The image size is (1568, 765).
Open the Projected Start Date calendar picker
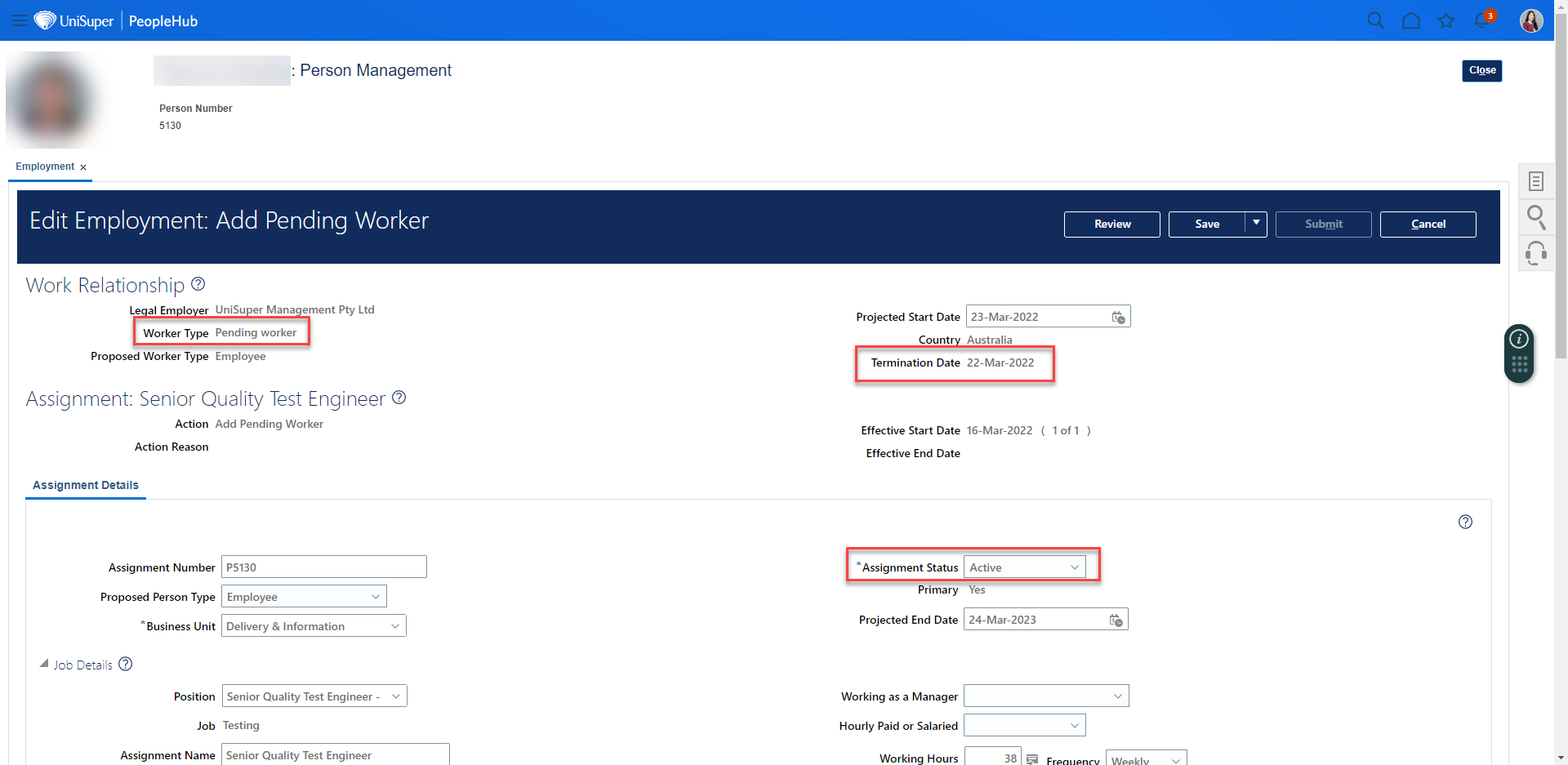(1117, 317)
